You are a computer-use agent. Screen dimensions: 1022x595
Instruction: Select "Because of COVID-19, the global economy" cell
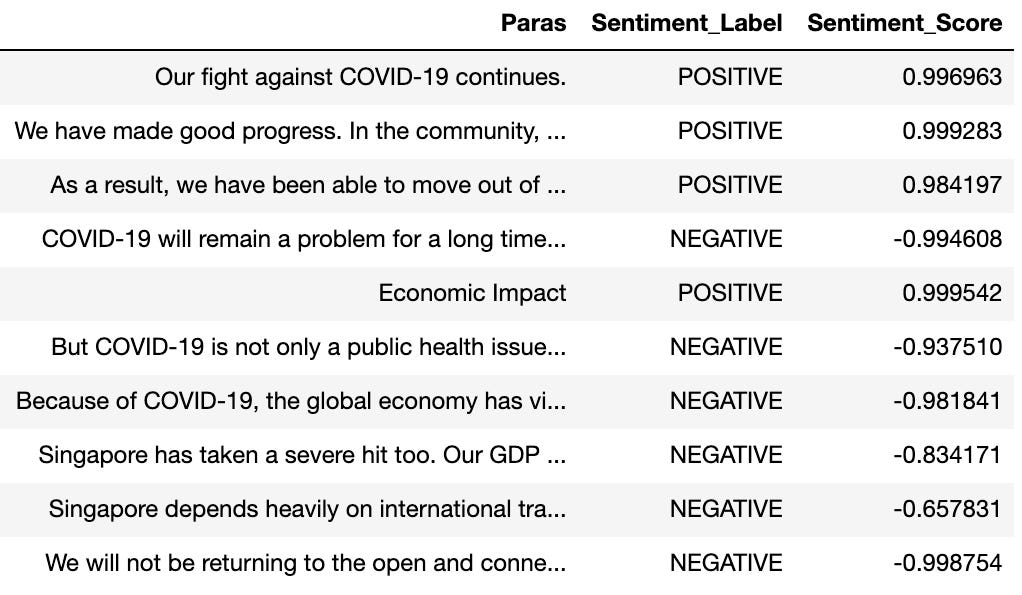coord(291,401)
